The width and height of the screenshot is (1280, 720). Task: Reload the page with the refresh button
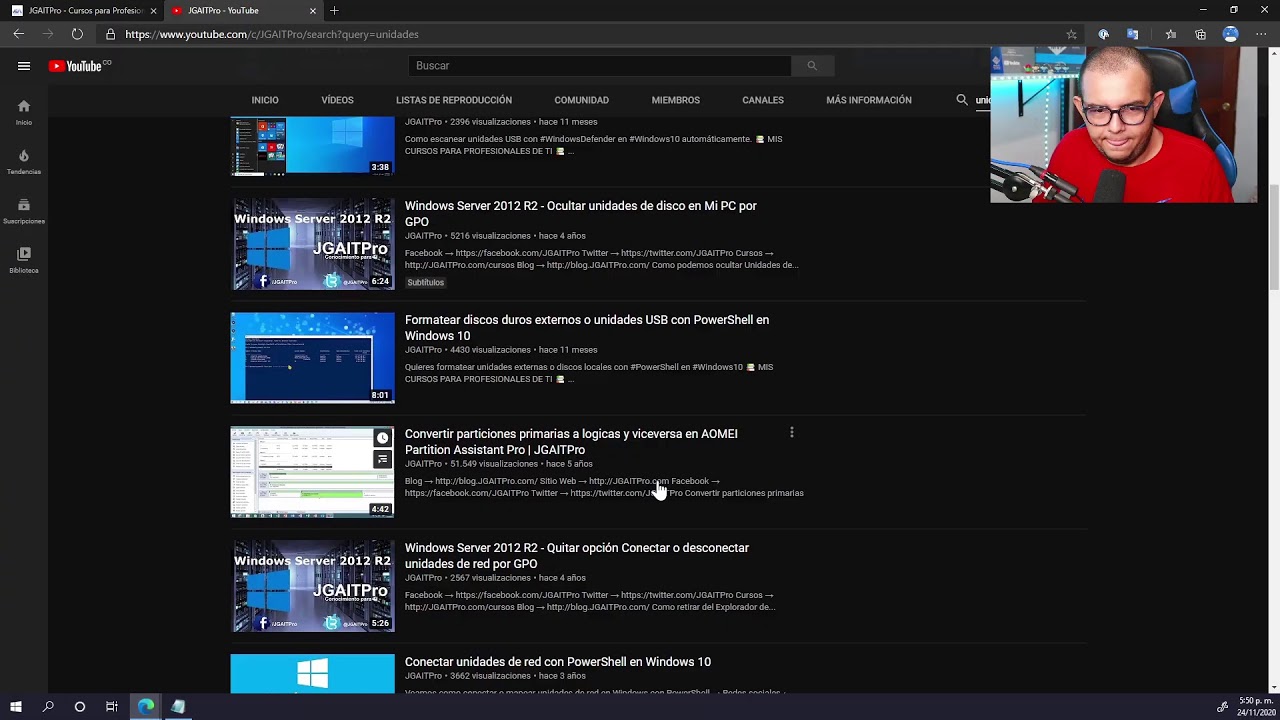(77, 34)
